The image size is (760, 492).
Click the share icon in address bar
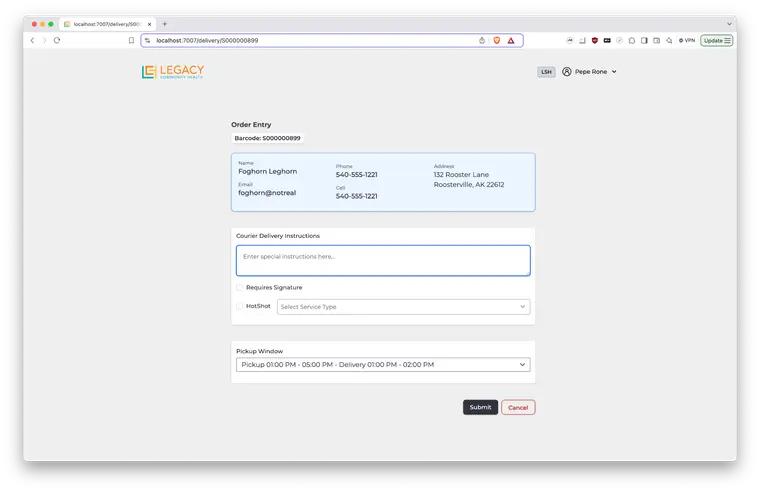(482, 40)
